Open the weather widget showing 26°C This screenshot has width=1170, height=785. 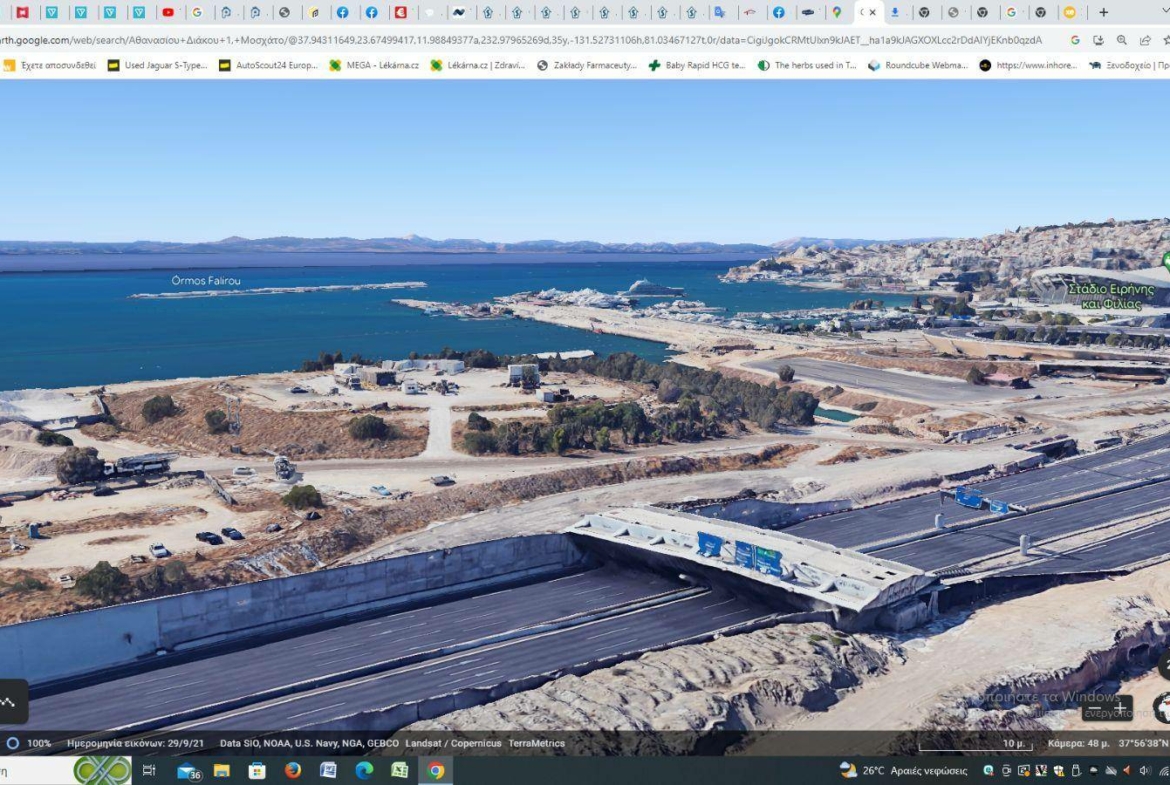tap(903, 770)
